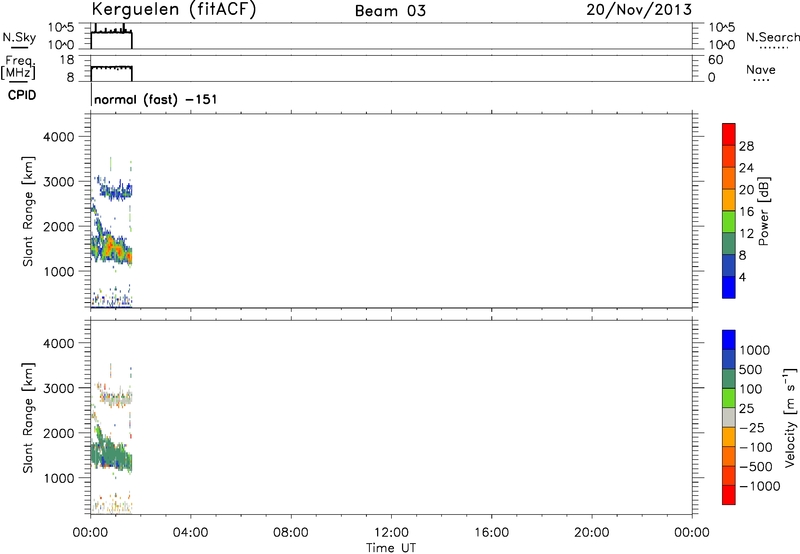800x554 pixels.
Task: Click the 28 label on Power colorbar
Action: pos(746,146)
